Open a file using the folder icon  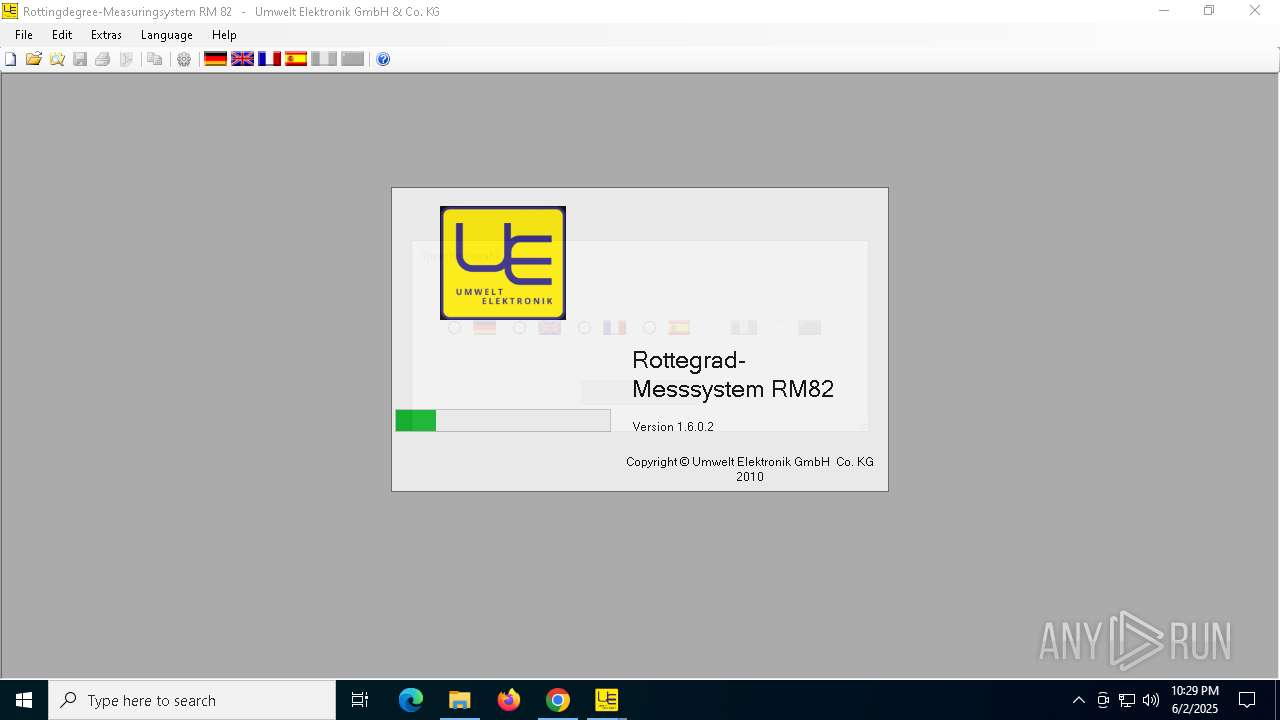[34, 59]
